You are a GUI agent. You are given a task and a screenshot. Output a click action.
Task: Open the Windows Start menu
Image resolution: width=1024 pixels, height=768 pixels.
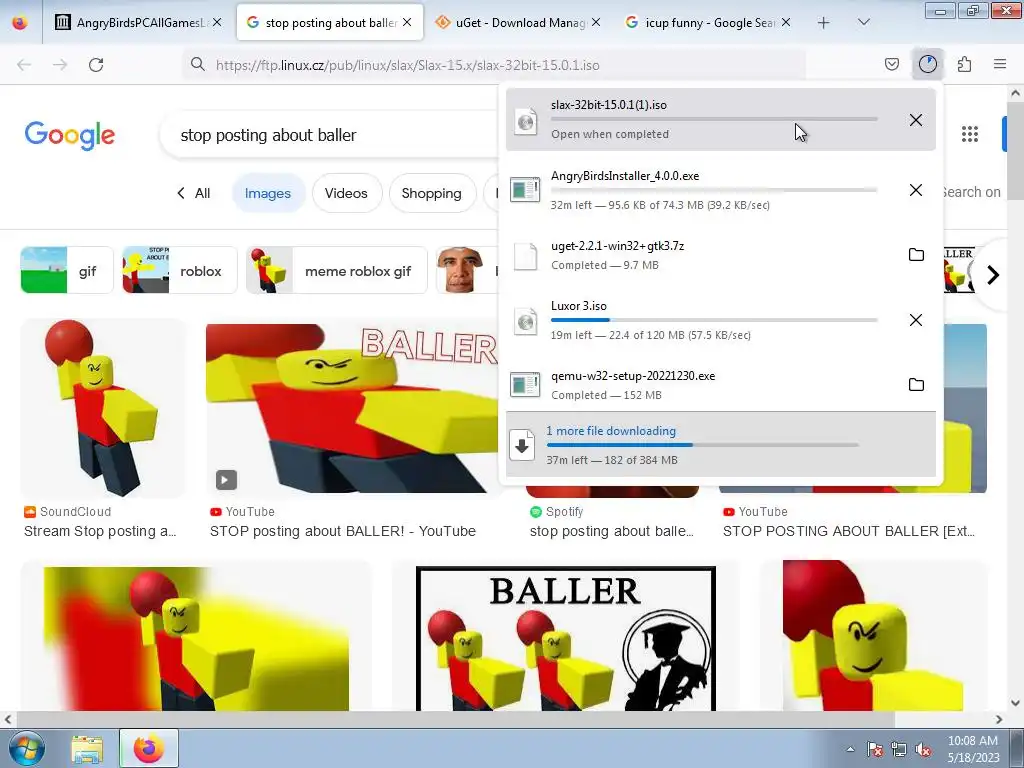pyautogui.click(x=25, y=748)
